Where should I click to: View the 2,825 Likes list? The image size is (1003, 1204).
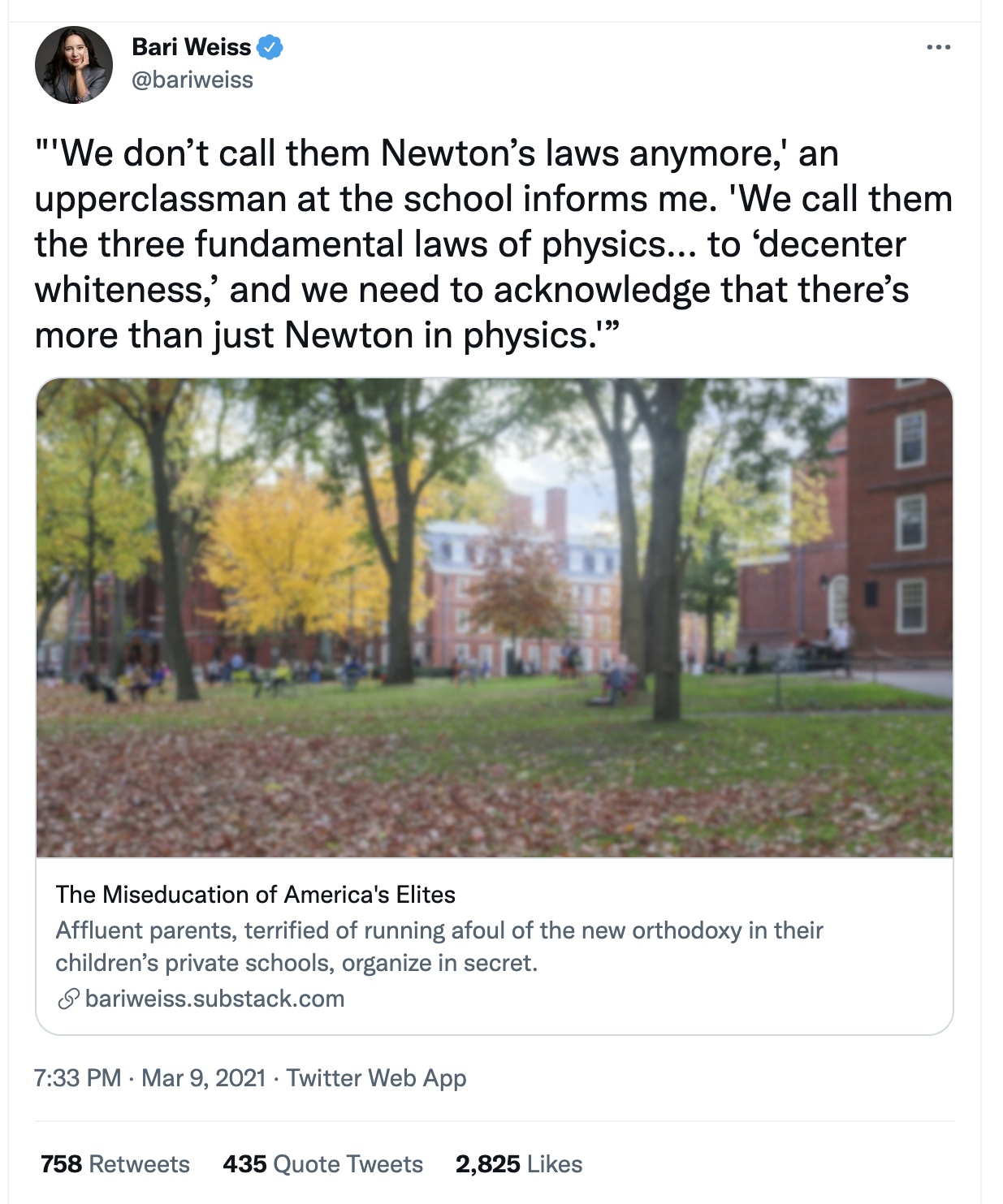[519, 1164]
